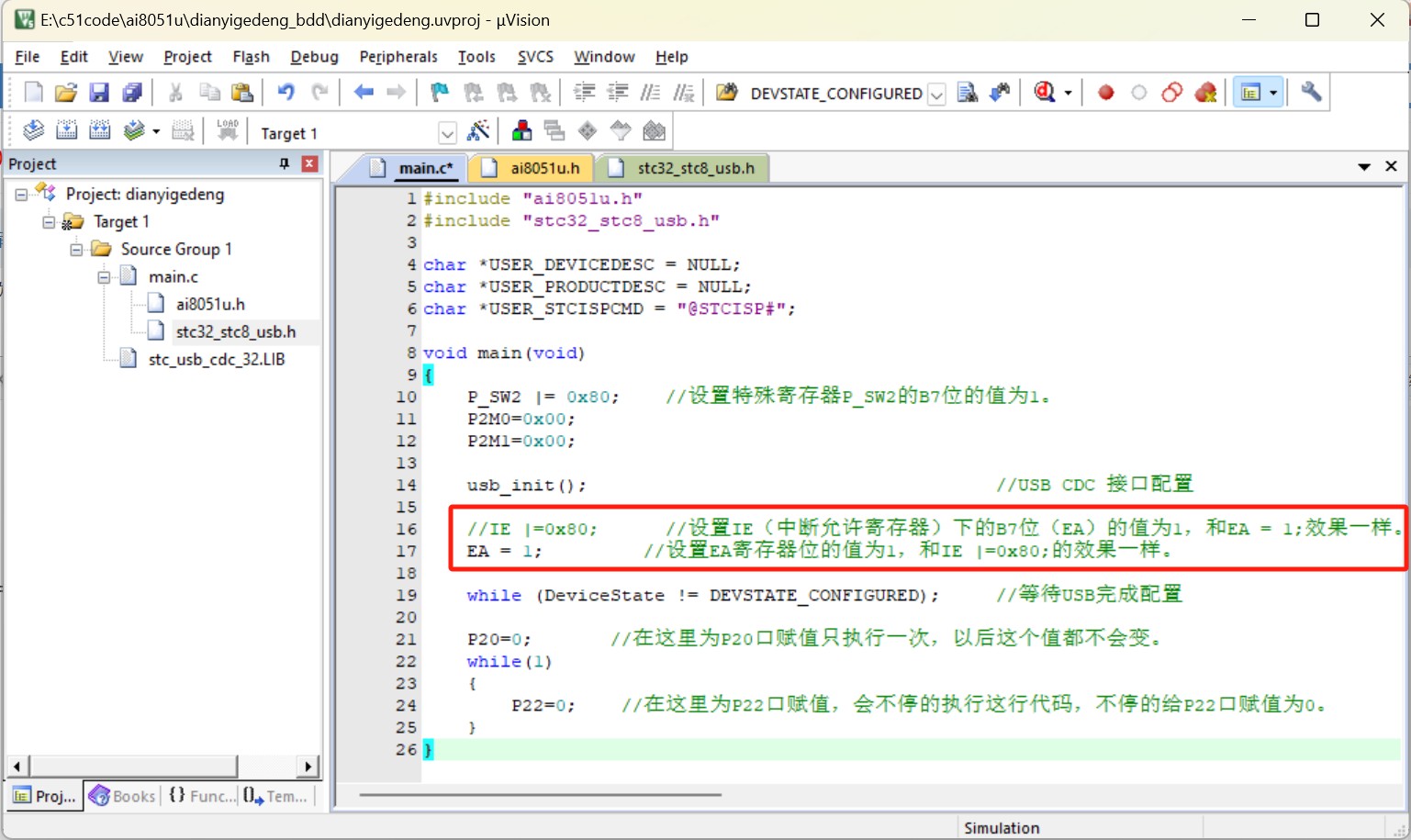Save the current file
1411x840 pixels.
pyautogui.click(x=98, y=92)
